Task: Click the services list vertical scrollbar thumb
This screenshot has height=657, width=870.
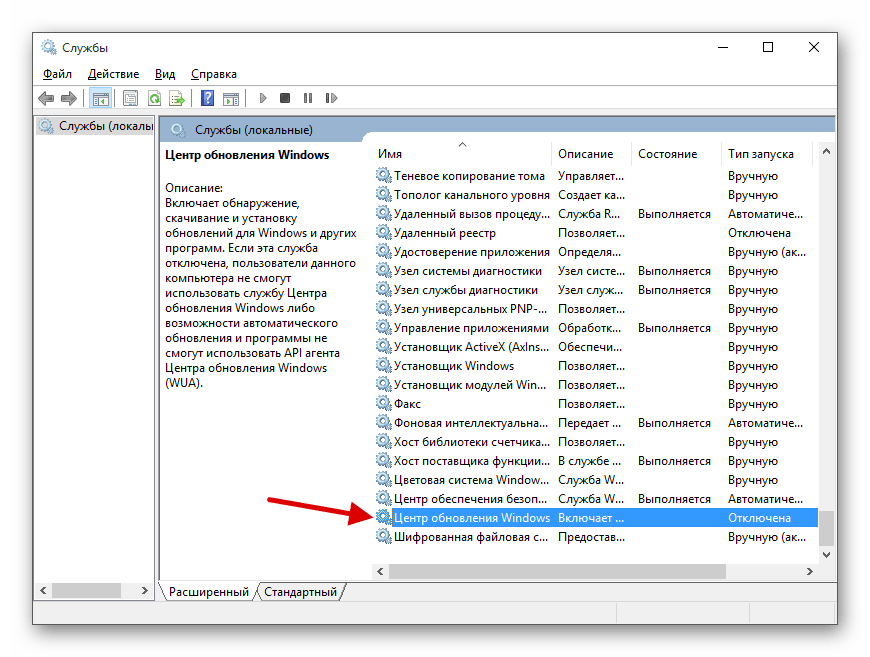Action: (x=825, y=526)
